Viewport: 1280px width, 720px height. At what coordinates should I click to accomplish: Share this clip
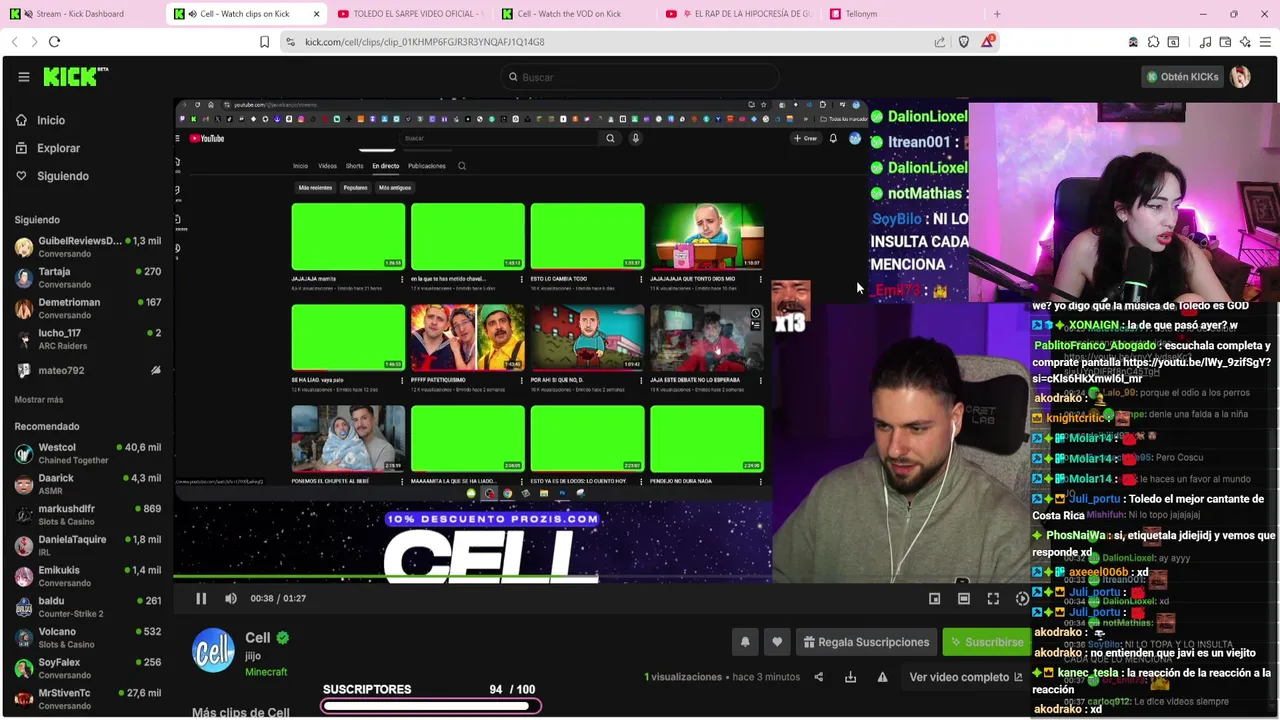pyautogui.click(x=818, y=677)
